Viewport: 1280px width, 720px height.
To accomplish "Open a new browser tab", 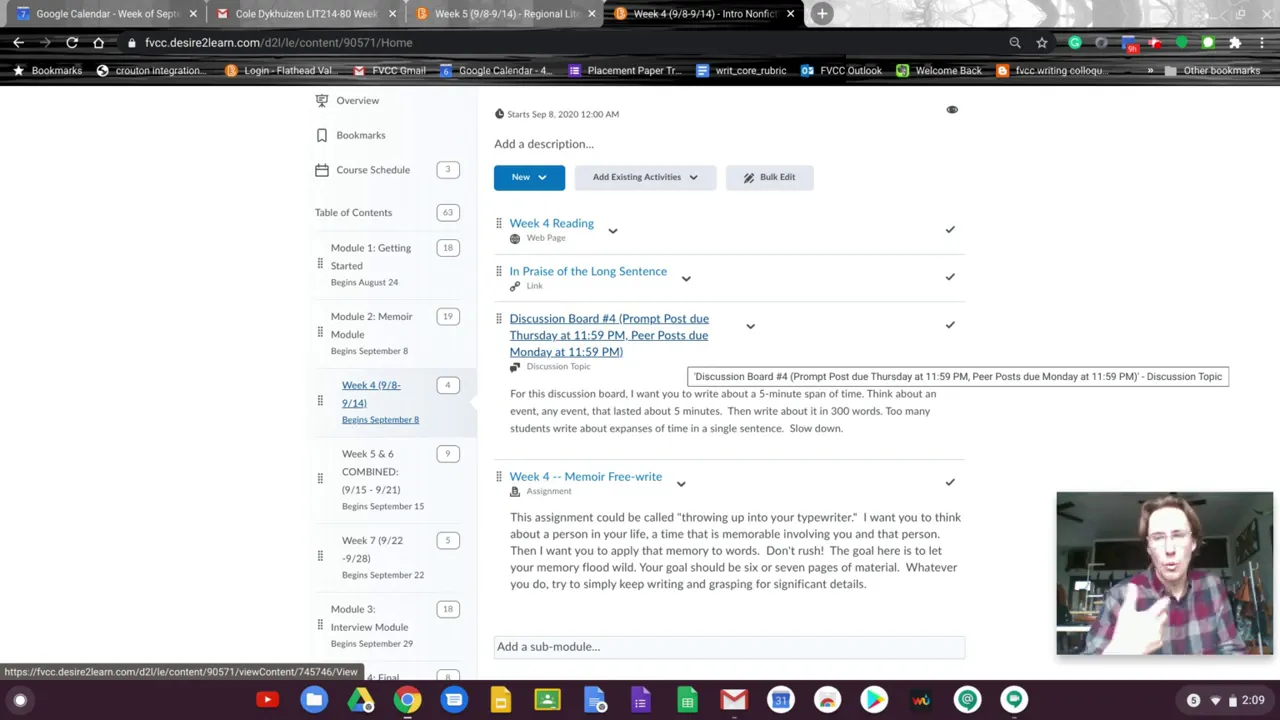I will click(822, 14).
